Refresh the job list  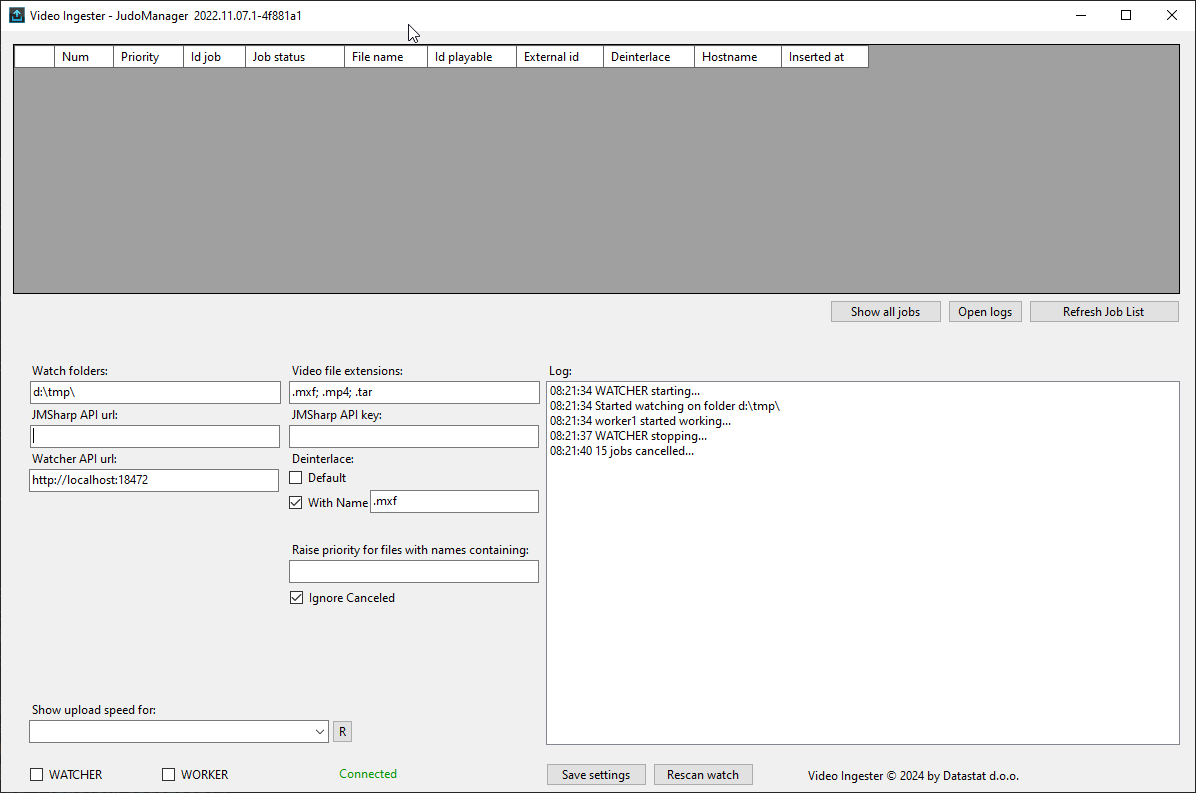pos(1103,312)
